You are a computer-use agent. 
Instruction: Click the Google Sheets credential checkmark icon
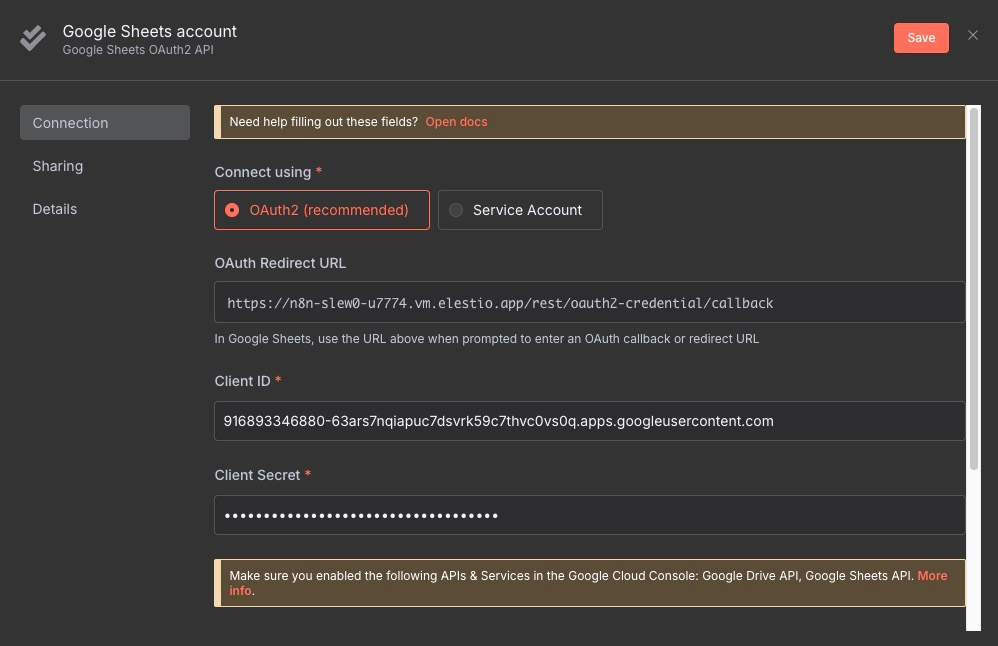[x=32, y=38]
